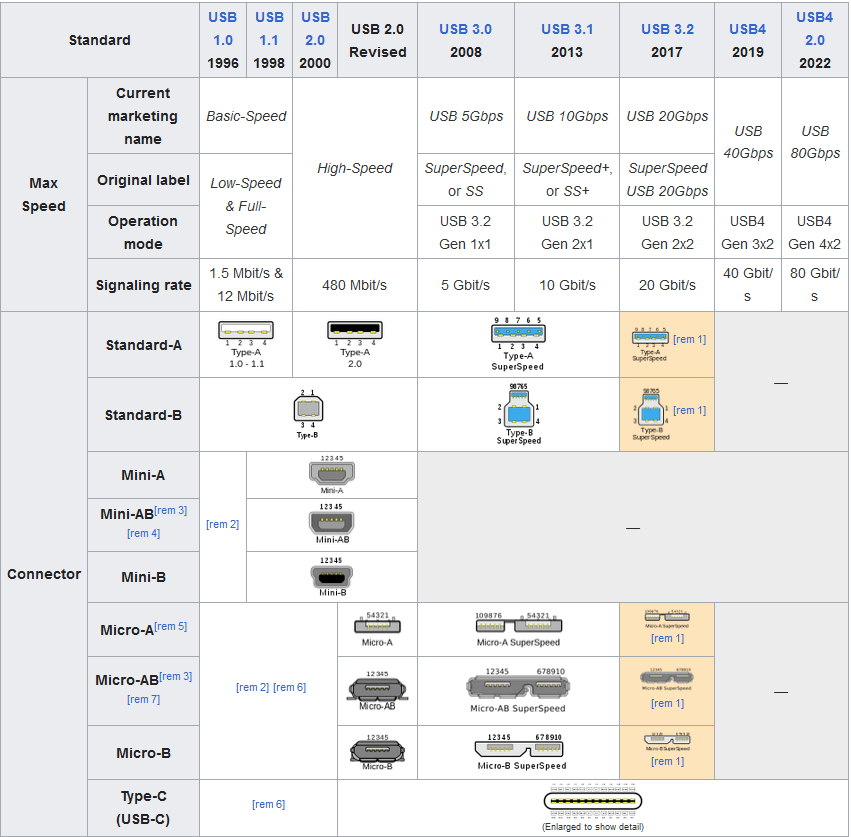The height and width of the screenshot is (837, 851).
Task: Open the USB4 2.0 header link
Action: tap(814, 28)
